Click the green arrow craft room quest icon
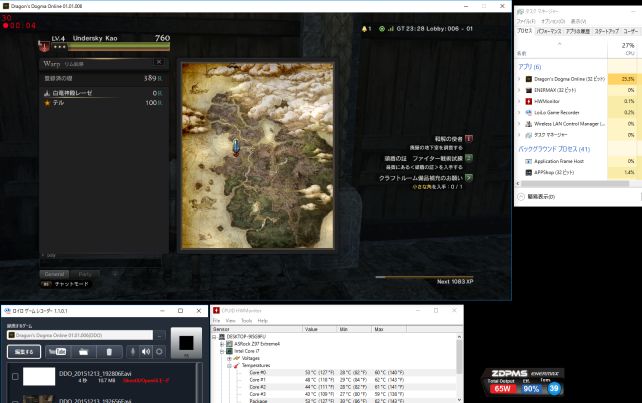642x403 pixels. pyautogui.click(x=469, y=178)
